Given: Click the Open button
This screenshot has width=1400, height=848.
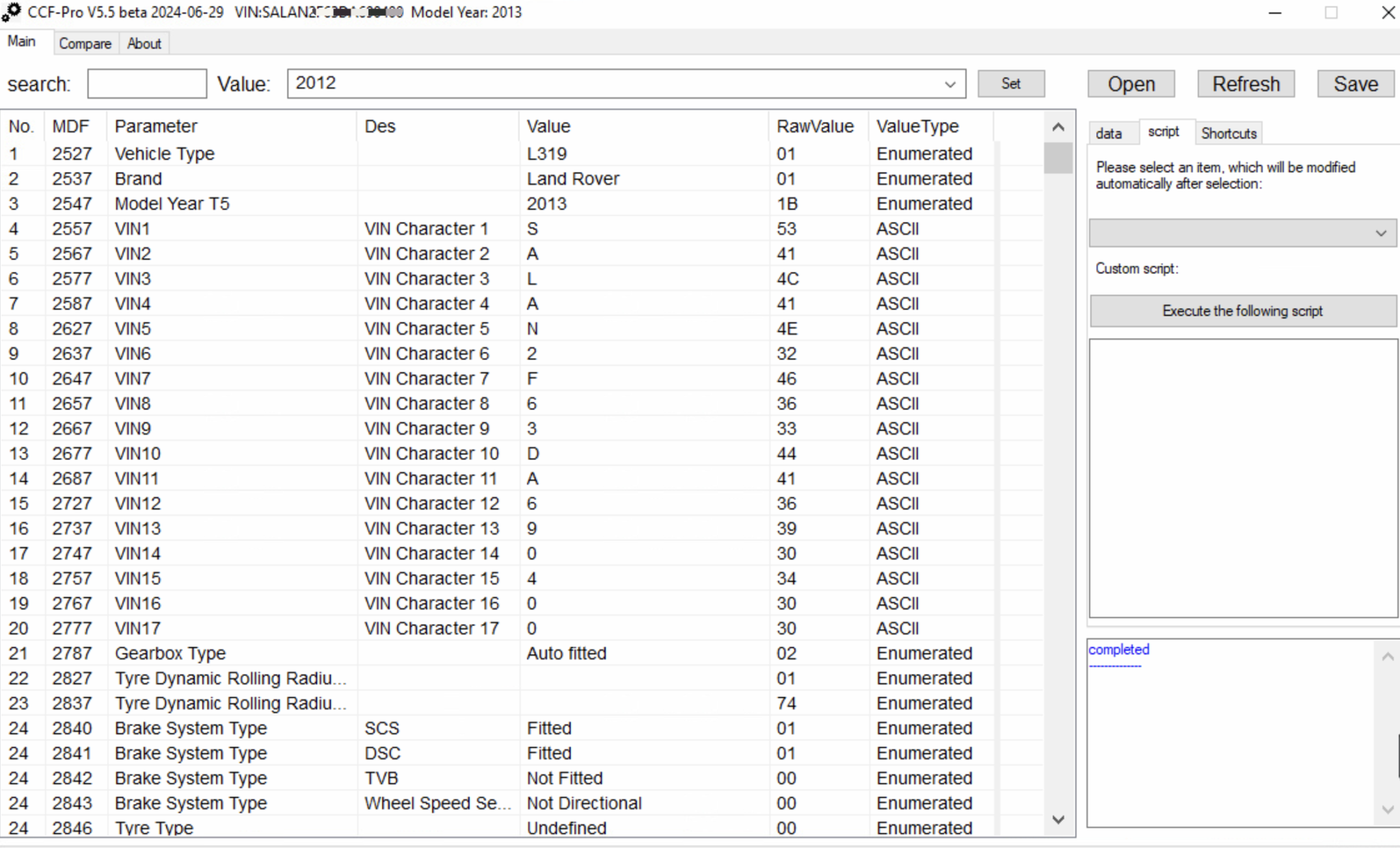Looking at the screenshot, I should click(1131, 84).
